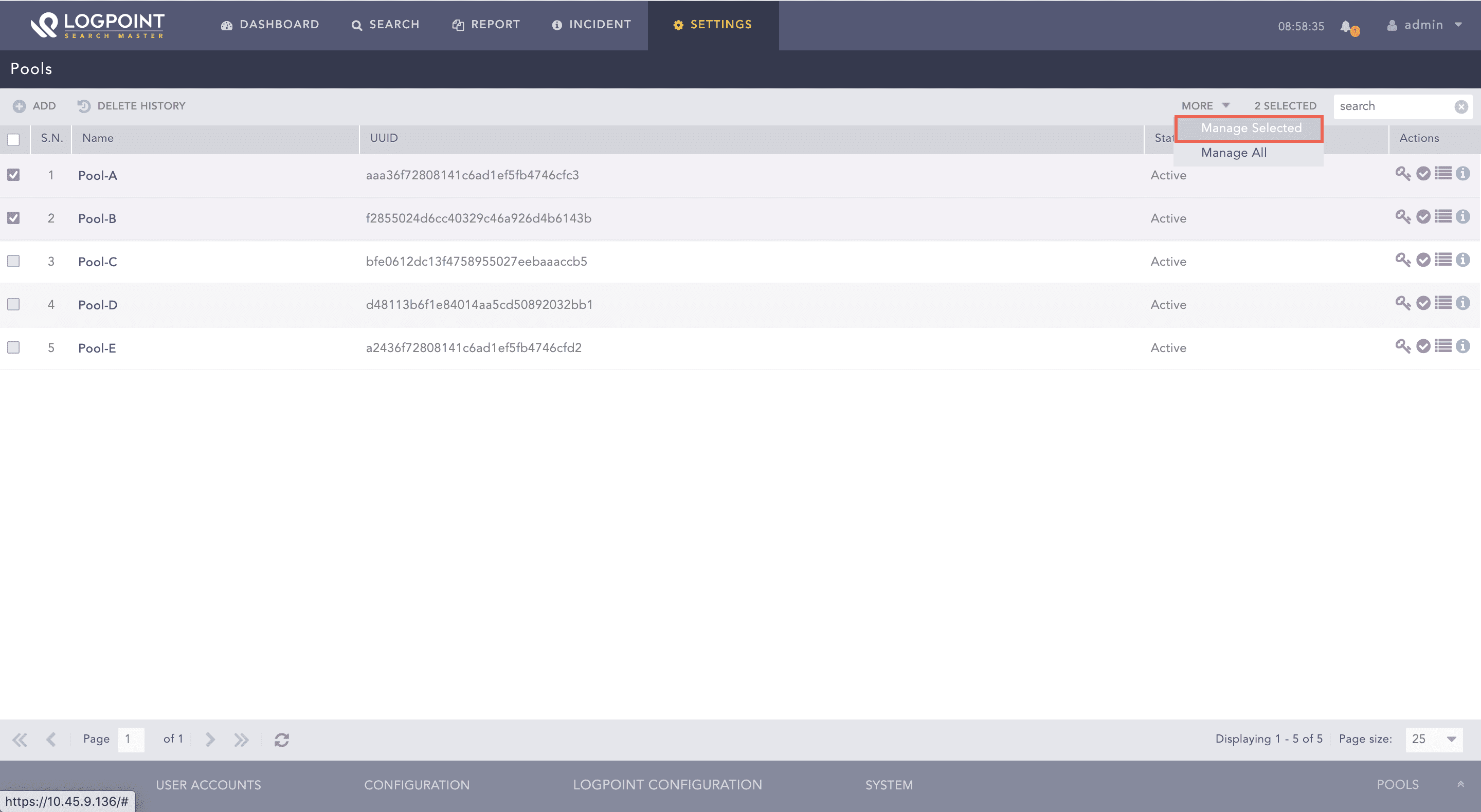This screenshot has width=1481, height=812.
Task: Click the list icon for Pool-C
Action: (1443, 260)
